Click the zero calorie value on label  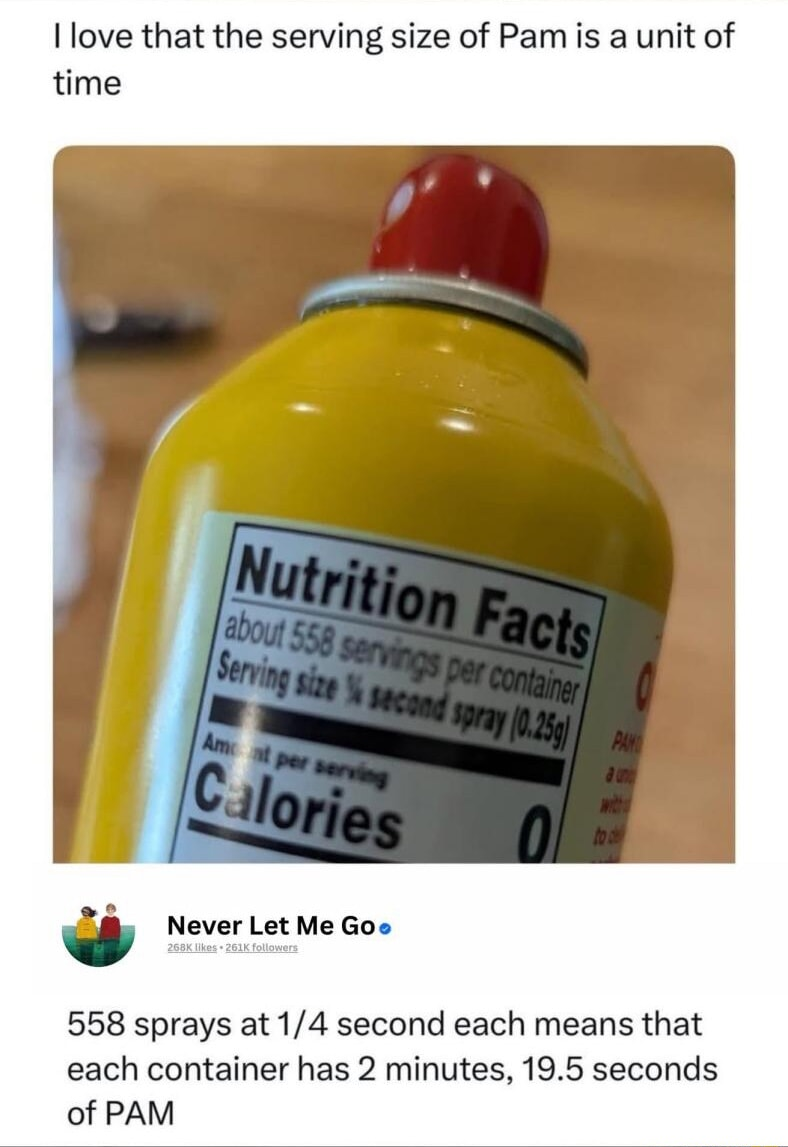coord(535,832)
